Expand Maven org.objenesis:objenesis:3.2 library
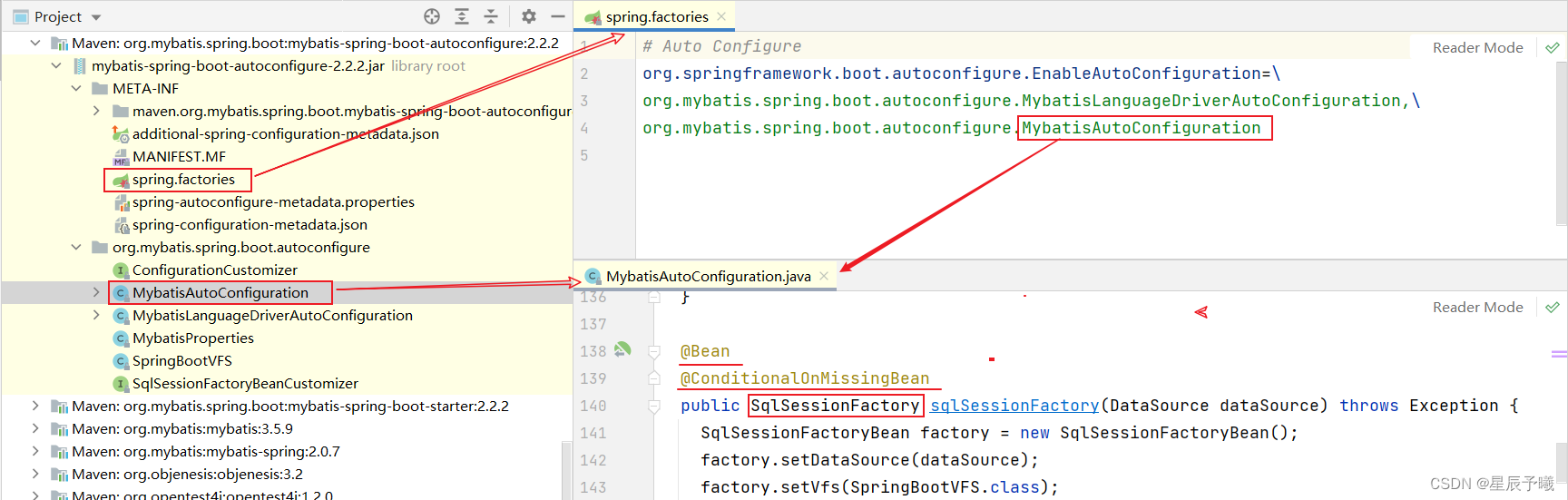 pos(35,474)
